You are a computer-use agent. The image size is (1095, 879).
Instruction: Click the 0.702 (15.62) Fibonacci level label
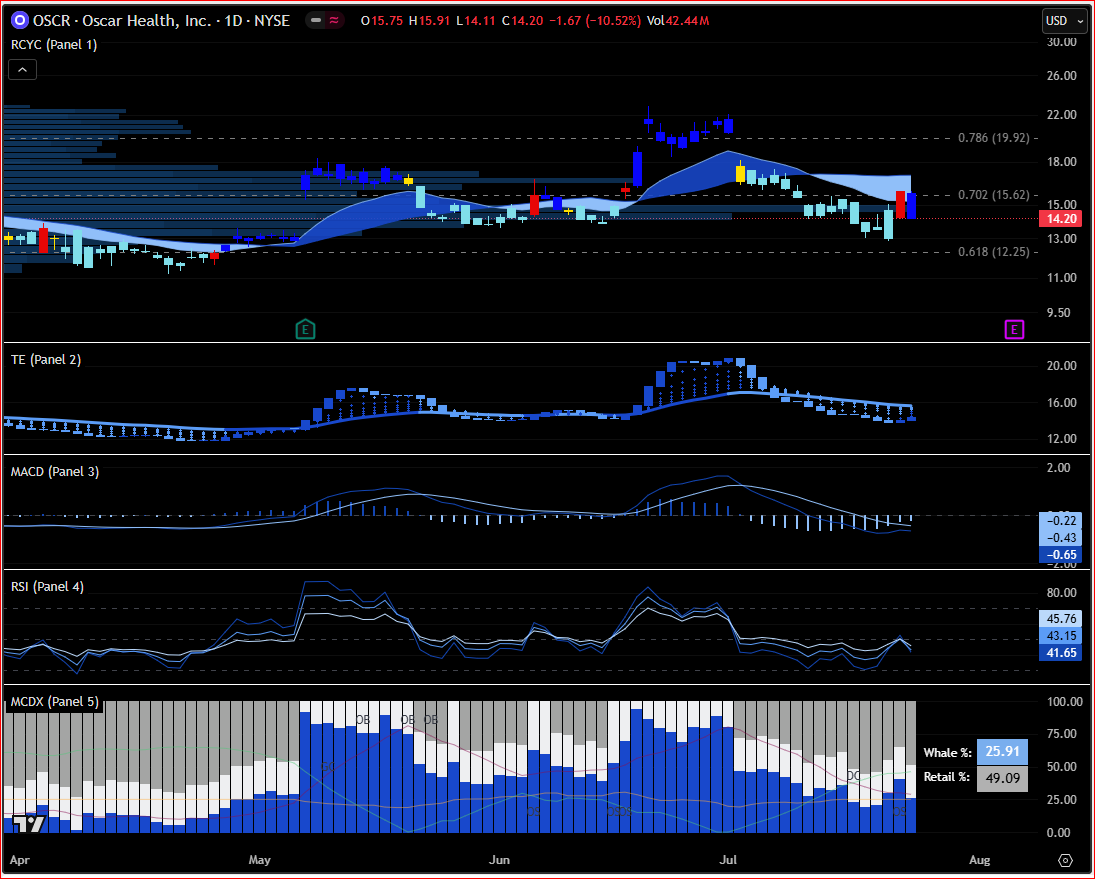993,195
